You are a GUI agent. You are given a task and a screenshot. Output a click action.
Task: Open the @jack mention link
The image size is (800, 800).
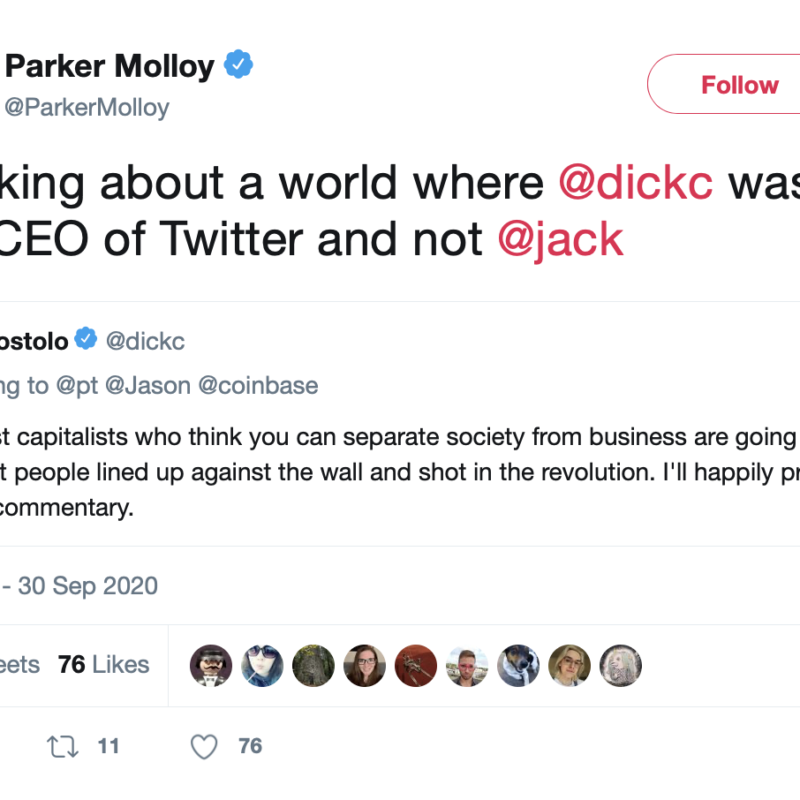561,239
